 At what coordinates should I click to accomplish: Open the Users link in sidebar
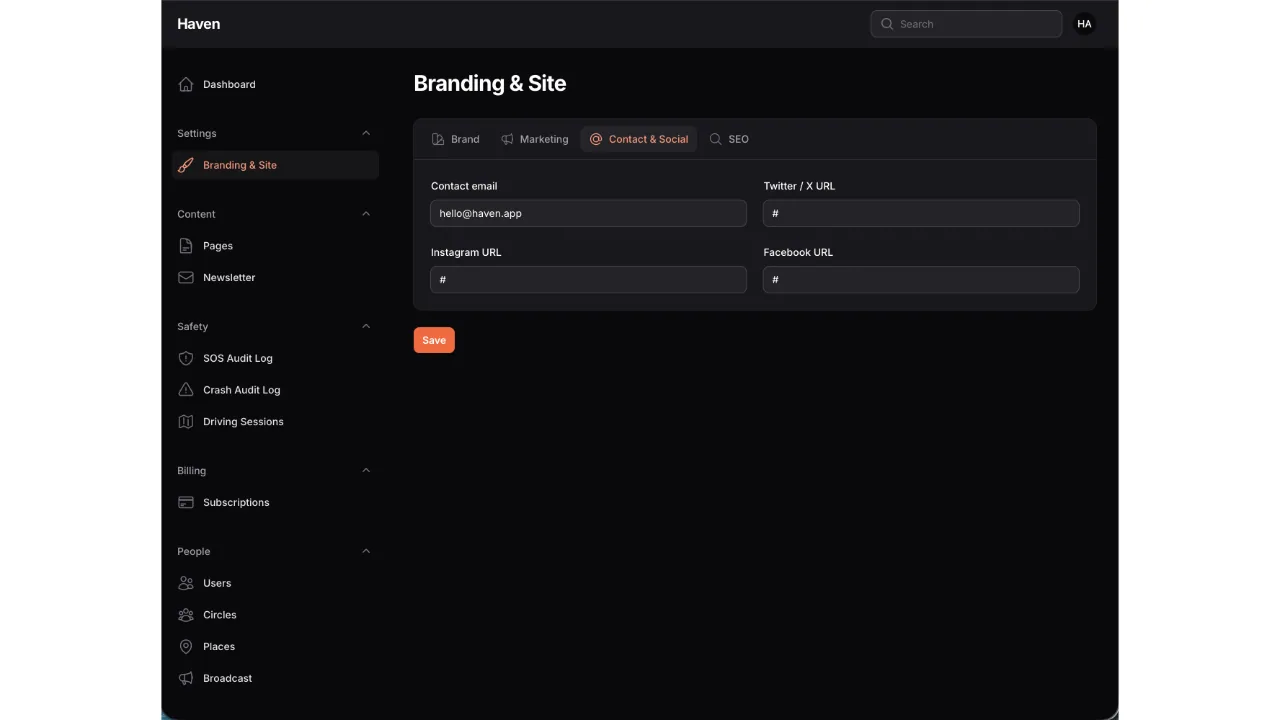275,583
